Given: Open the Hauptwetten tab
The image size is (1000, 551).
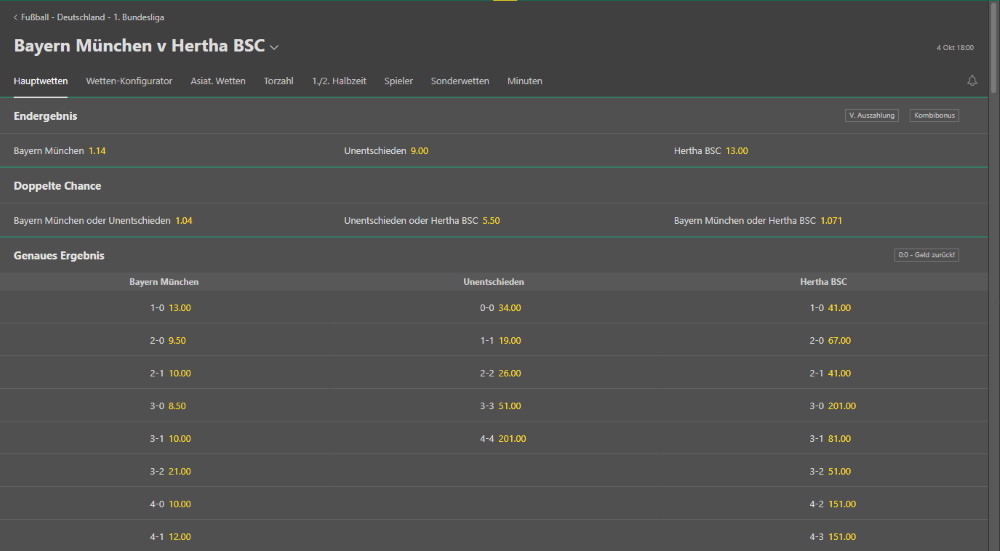Looking at the screenshot, I should [x=41, y=81].
